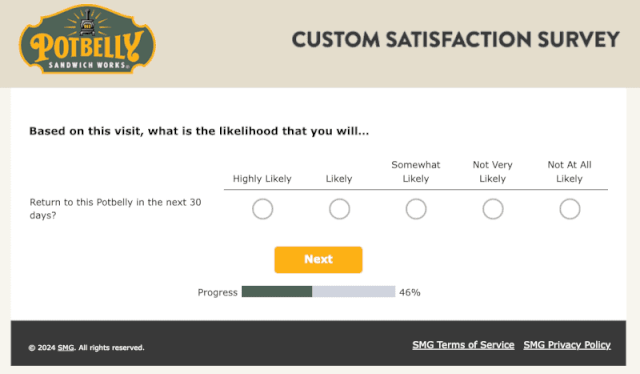Click the 46% progress percentage
The image size is (640, 374).
click(x=410, y=292)
